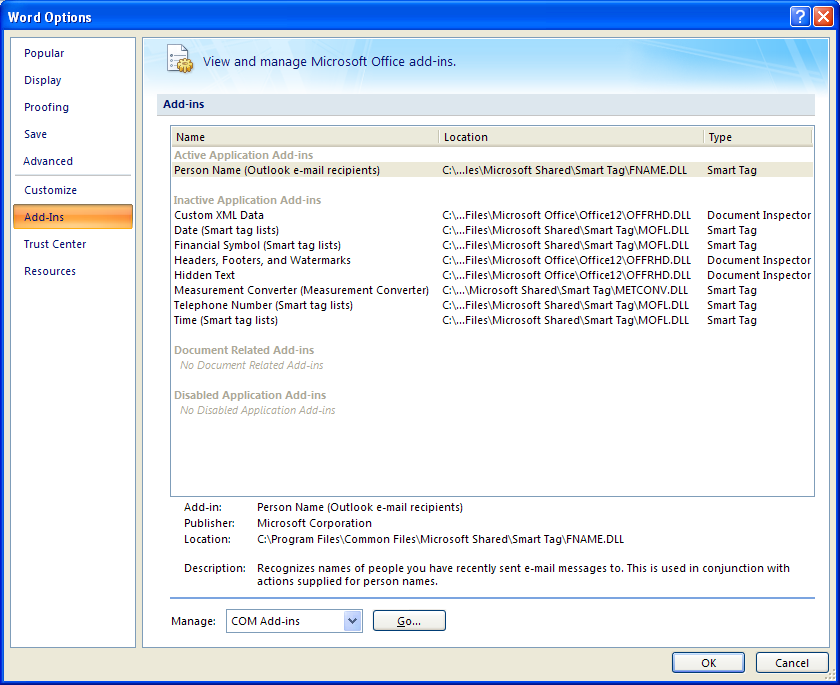Sort by the Name column header
This screenshot has width=840, height=685.
coord(305,137)
